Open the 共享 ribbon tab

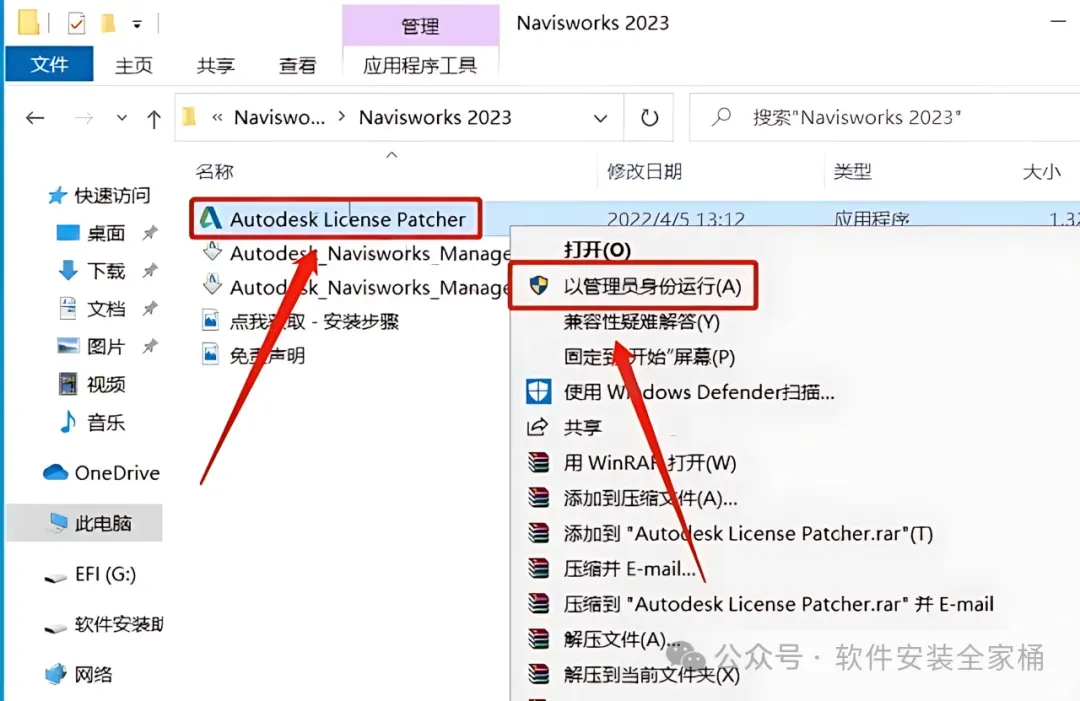pyautogui.click(x=216, y=65)
